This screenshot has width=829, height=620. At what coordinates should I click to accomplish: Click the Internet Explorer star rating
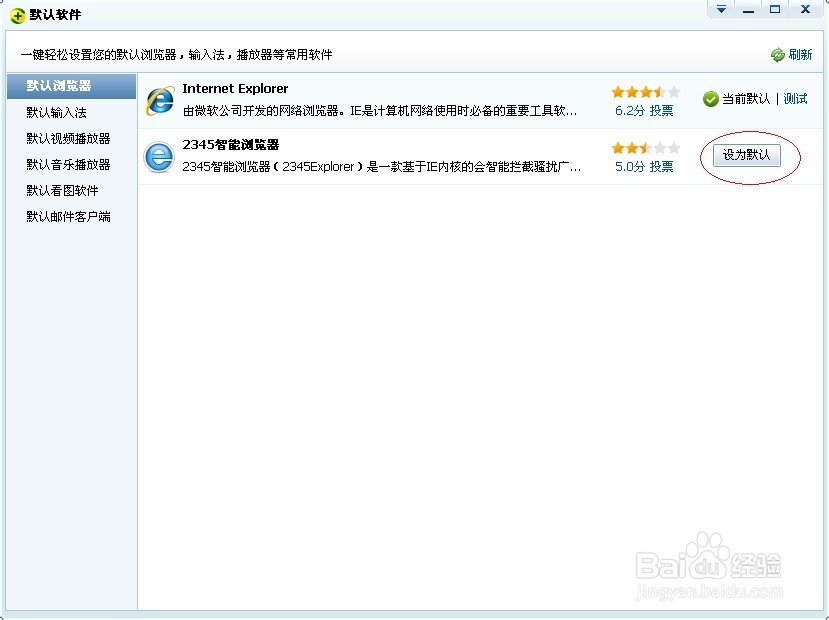pyautogui.click(x=646, y=92)
